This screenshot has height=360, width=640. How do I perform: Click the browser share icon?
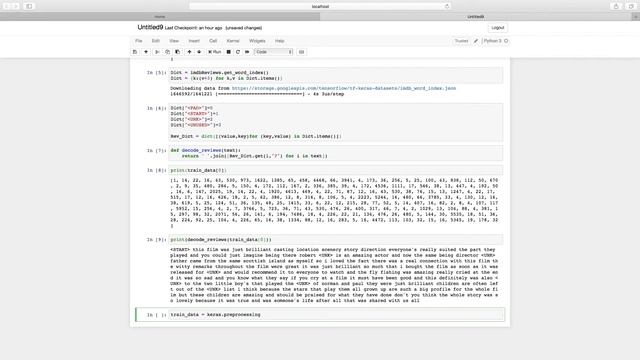(616, 7)
